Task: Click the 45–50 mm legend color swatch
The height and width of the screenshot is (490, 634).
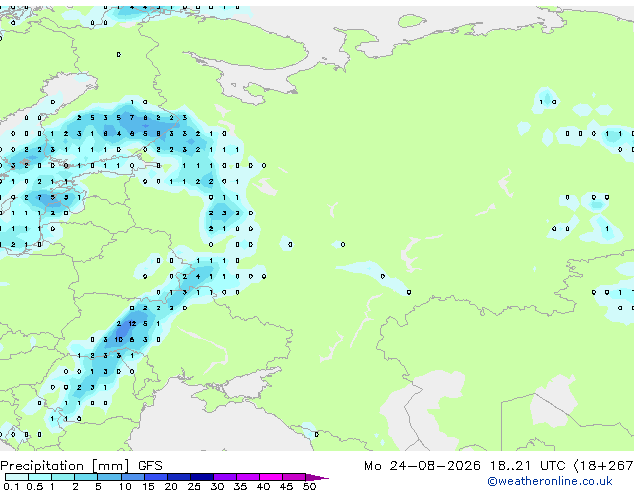Action: [294, 477]
